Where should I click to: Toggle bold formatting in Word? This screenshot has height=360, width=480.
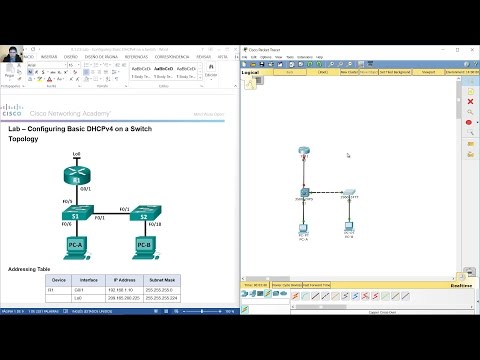click(30, 72)
